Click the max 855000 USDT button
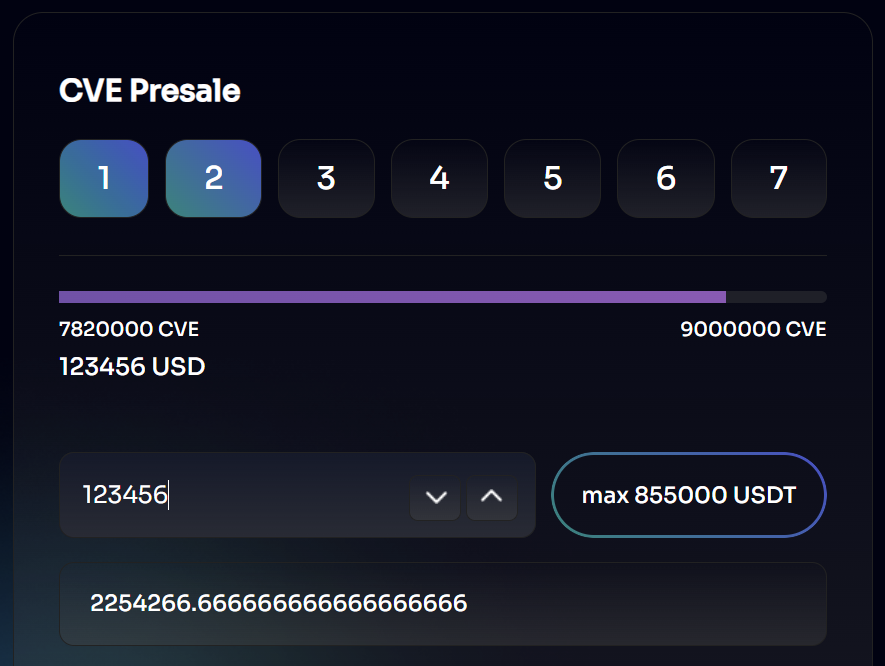The image size is (885, 666). [x=689, y=495]
